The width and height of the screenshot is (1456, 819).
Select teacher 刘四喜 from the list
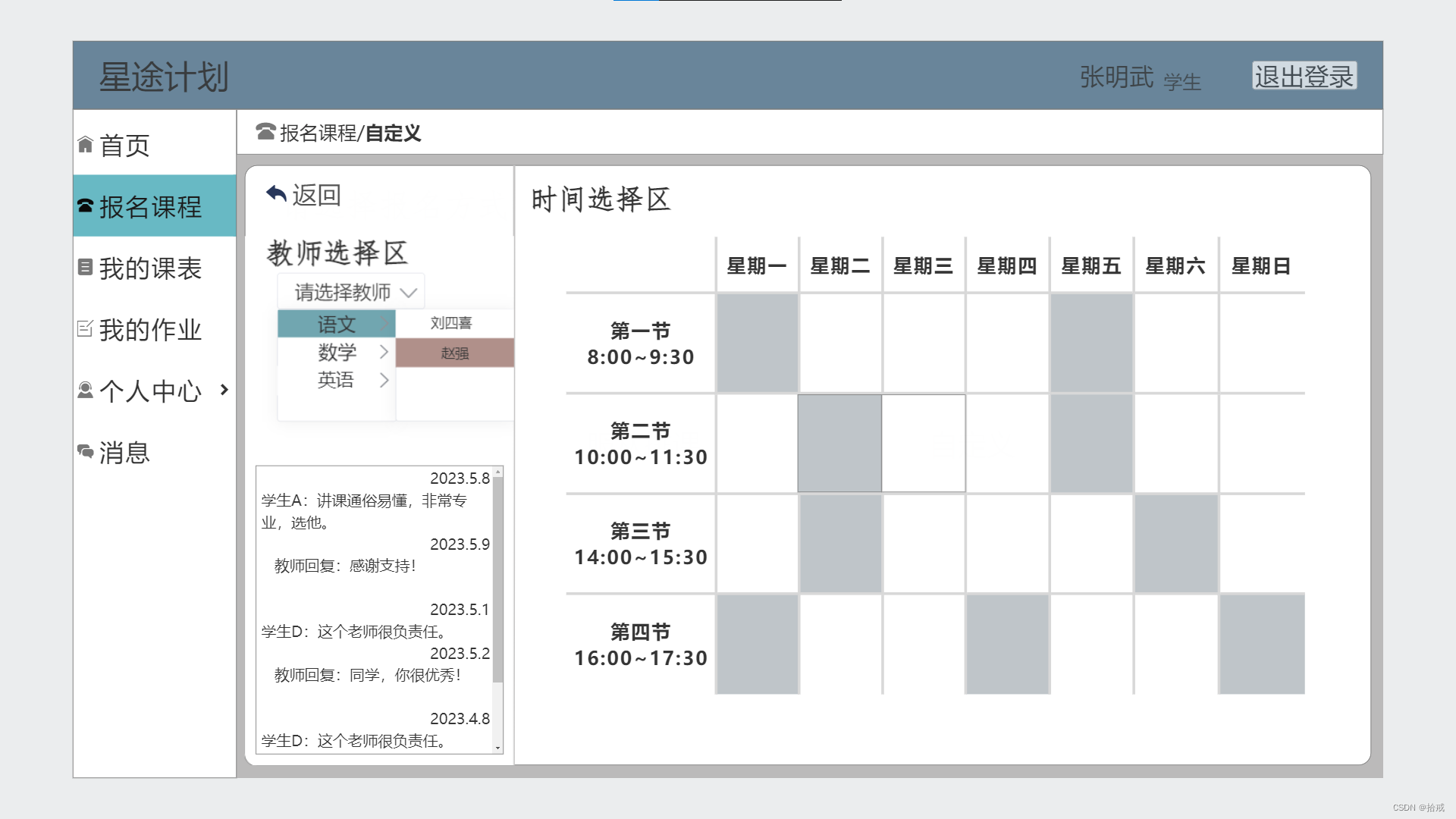click(x=452, y=323)
